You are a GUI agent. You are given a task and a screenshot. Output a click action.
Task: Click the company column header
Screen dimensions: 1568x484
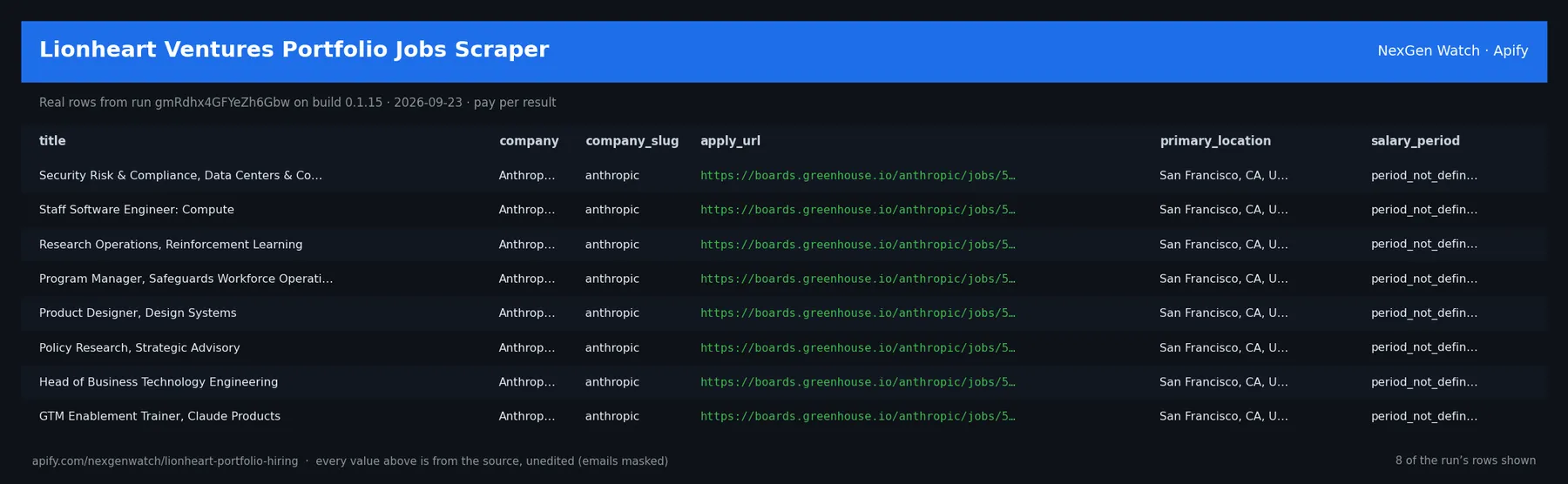tap(529, 141)
